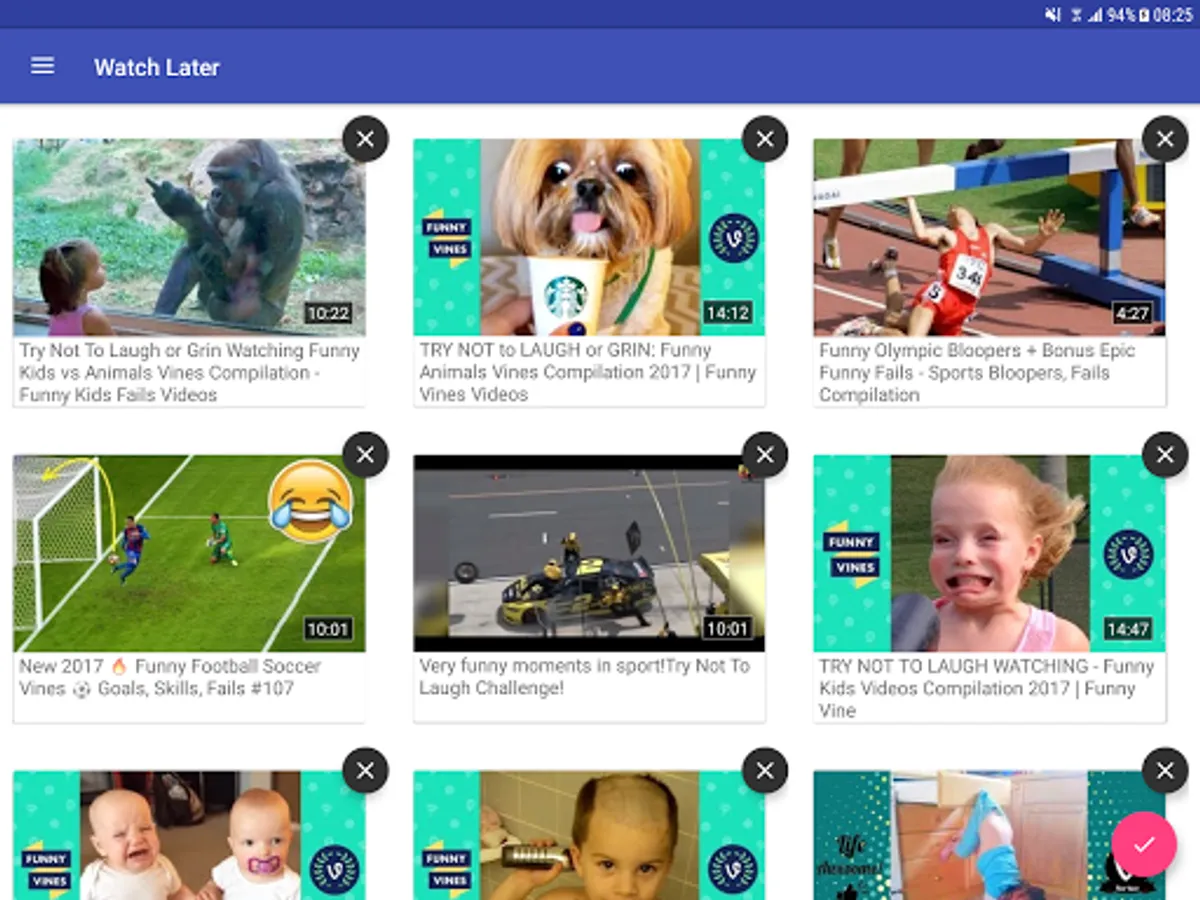Remove the Funny Olympic Bloopers video
Viewport: 1200px width, 900px height.
(x=1164, y=139)
